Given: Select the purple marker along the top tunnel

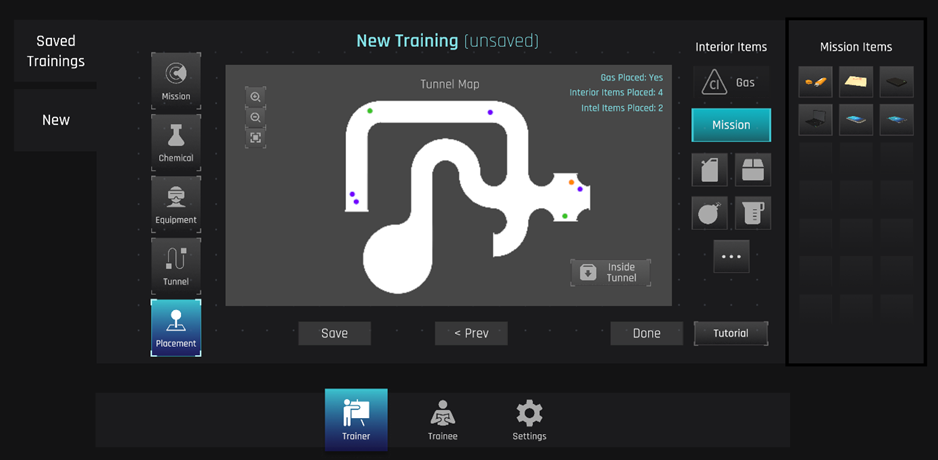Looking at the screenshot, I should click(490, 112).
